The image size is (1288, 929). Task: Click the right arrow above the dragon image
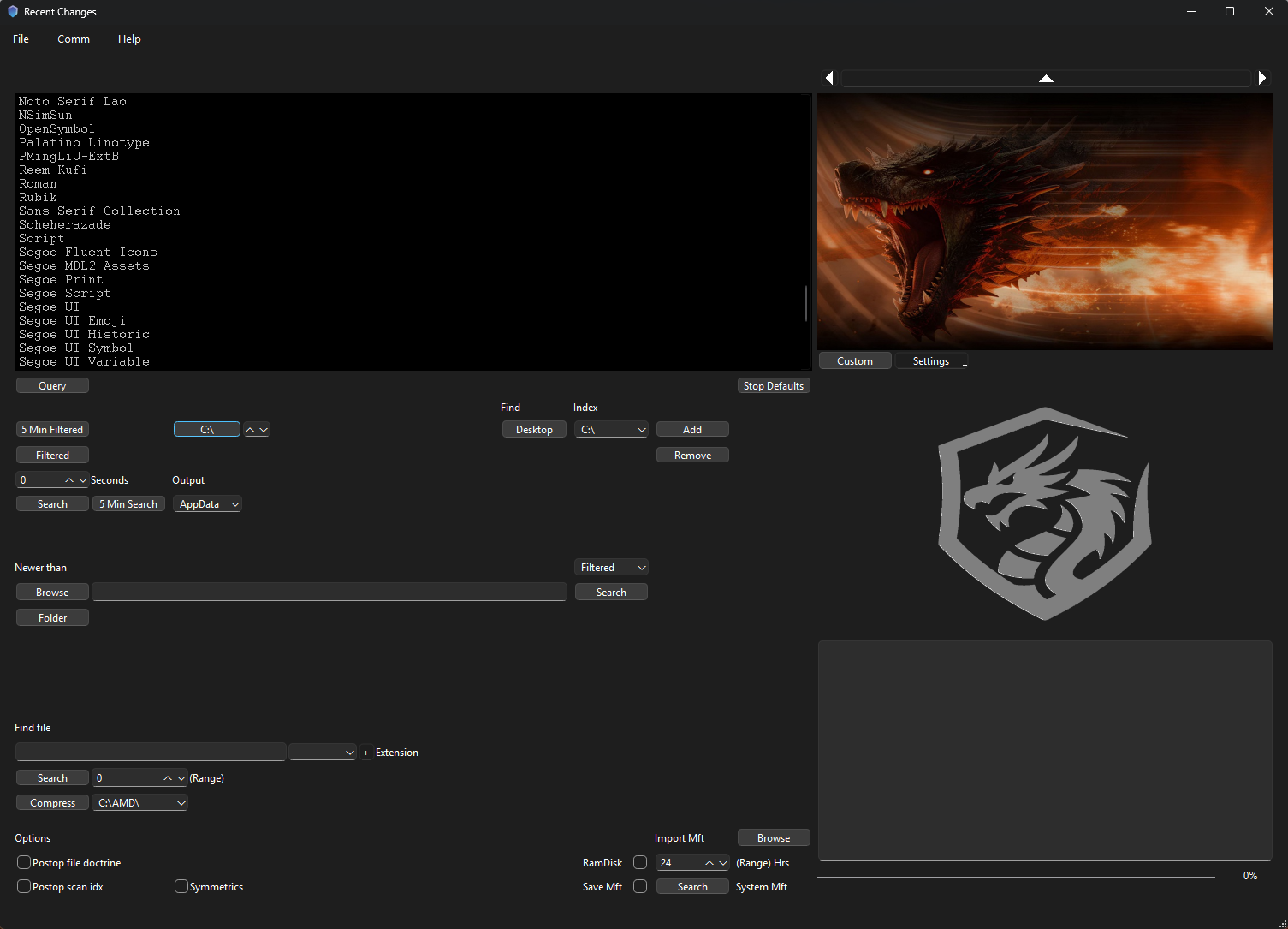(x=1262, y=78)
